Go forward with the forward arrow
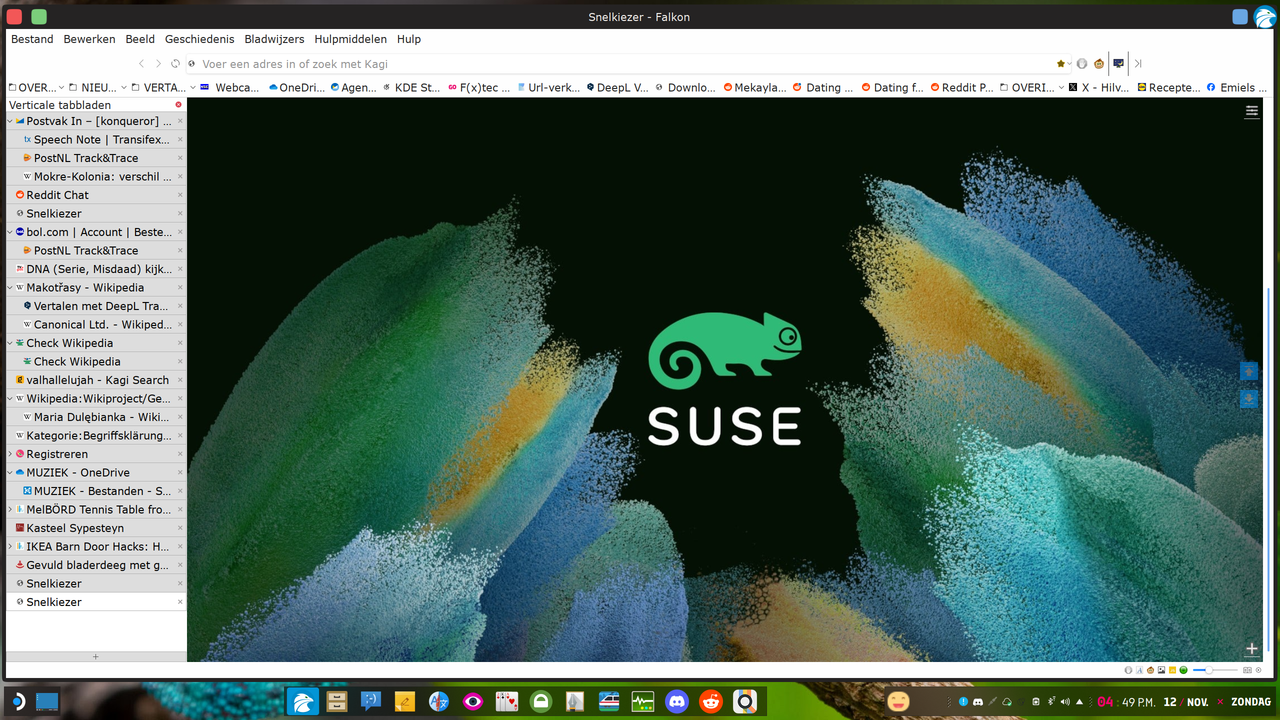 point(159,64)
